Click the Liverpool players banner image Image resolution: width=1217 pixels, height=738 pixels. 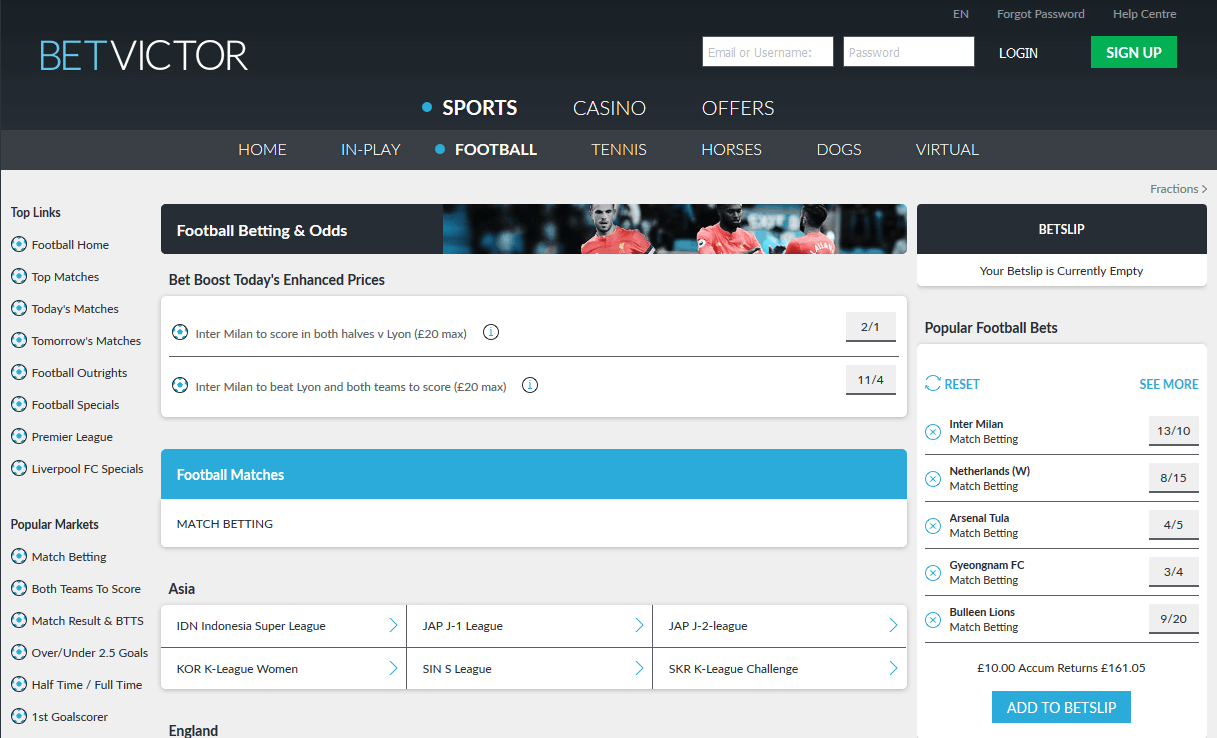(x=675, y=229)
